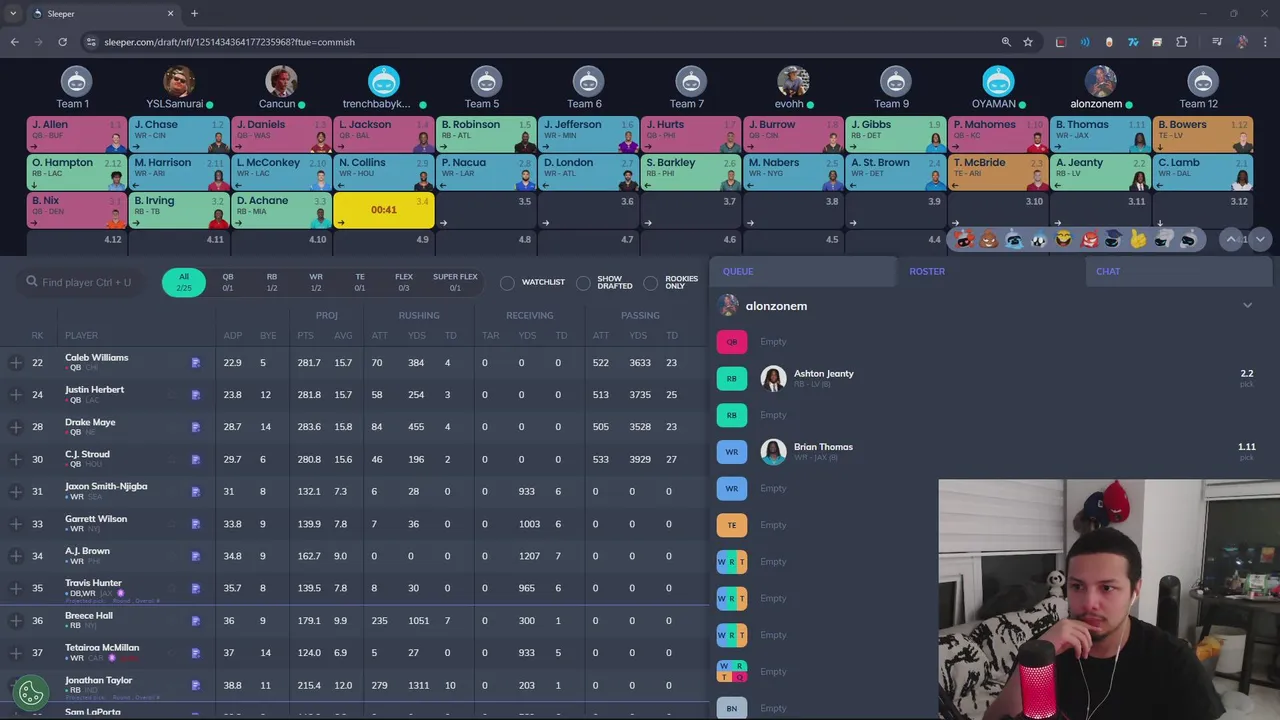Open the Chrome tab search dropdown
The height and width of the screenshot is (720, 1280).
(12, 14)
